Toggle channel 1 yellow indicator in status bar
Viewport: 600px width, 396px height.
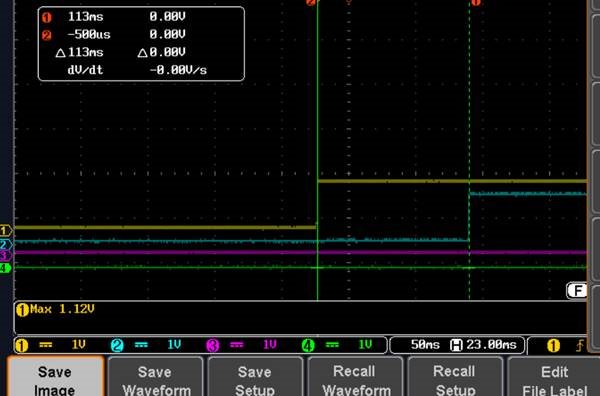(22, 345)
